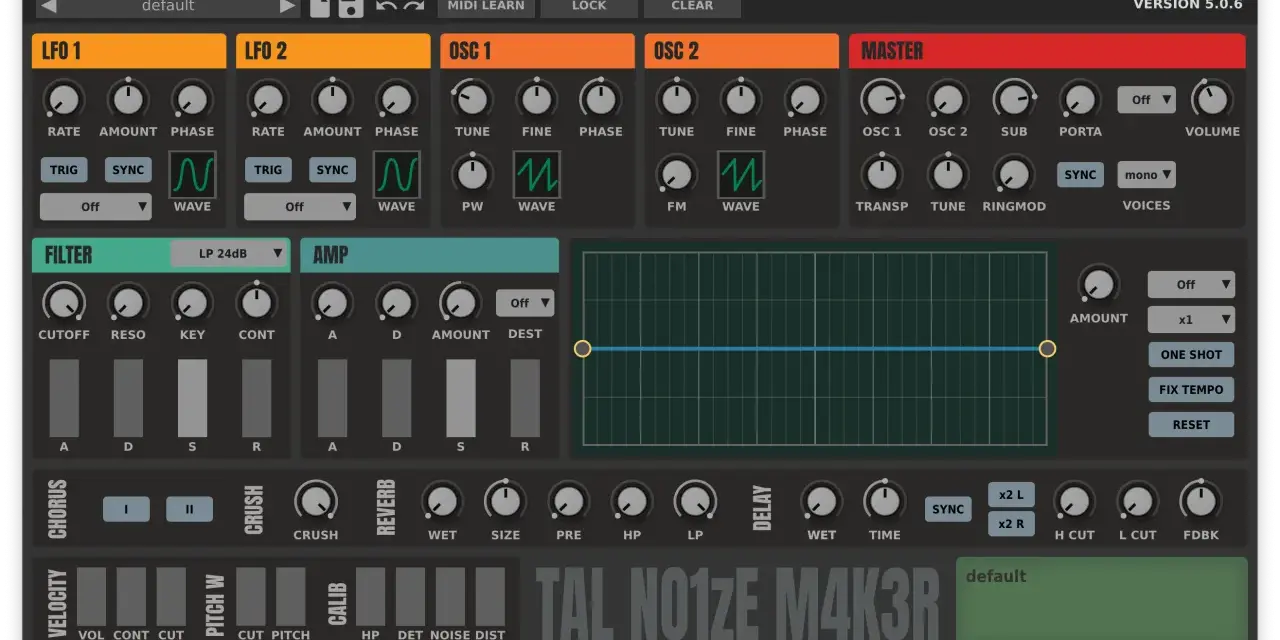Open the AMP DEST dropdown

click(525, 303)
